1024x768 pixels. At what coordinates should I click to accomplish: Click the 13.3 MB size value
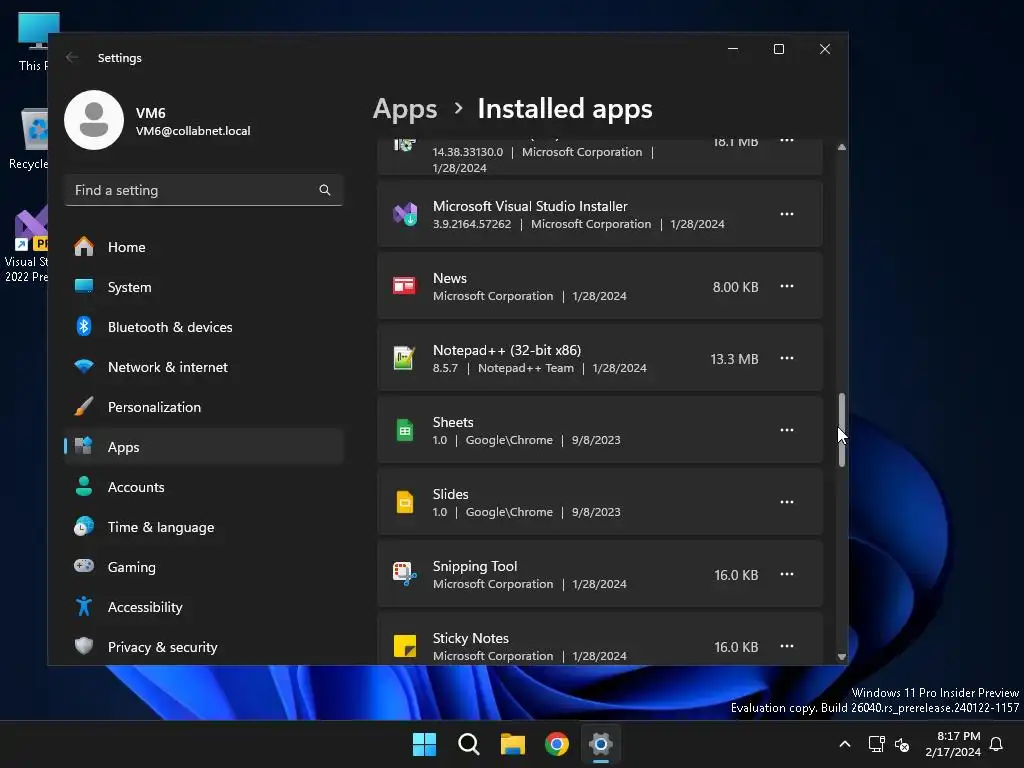click(734, 359)
